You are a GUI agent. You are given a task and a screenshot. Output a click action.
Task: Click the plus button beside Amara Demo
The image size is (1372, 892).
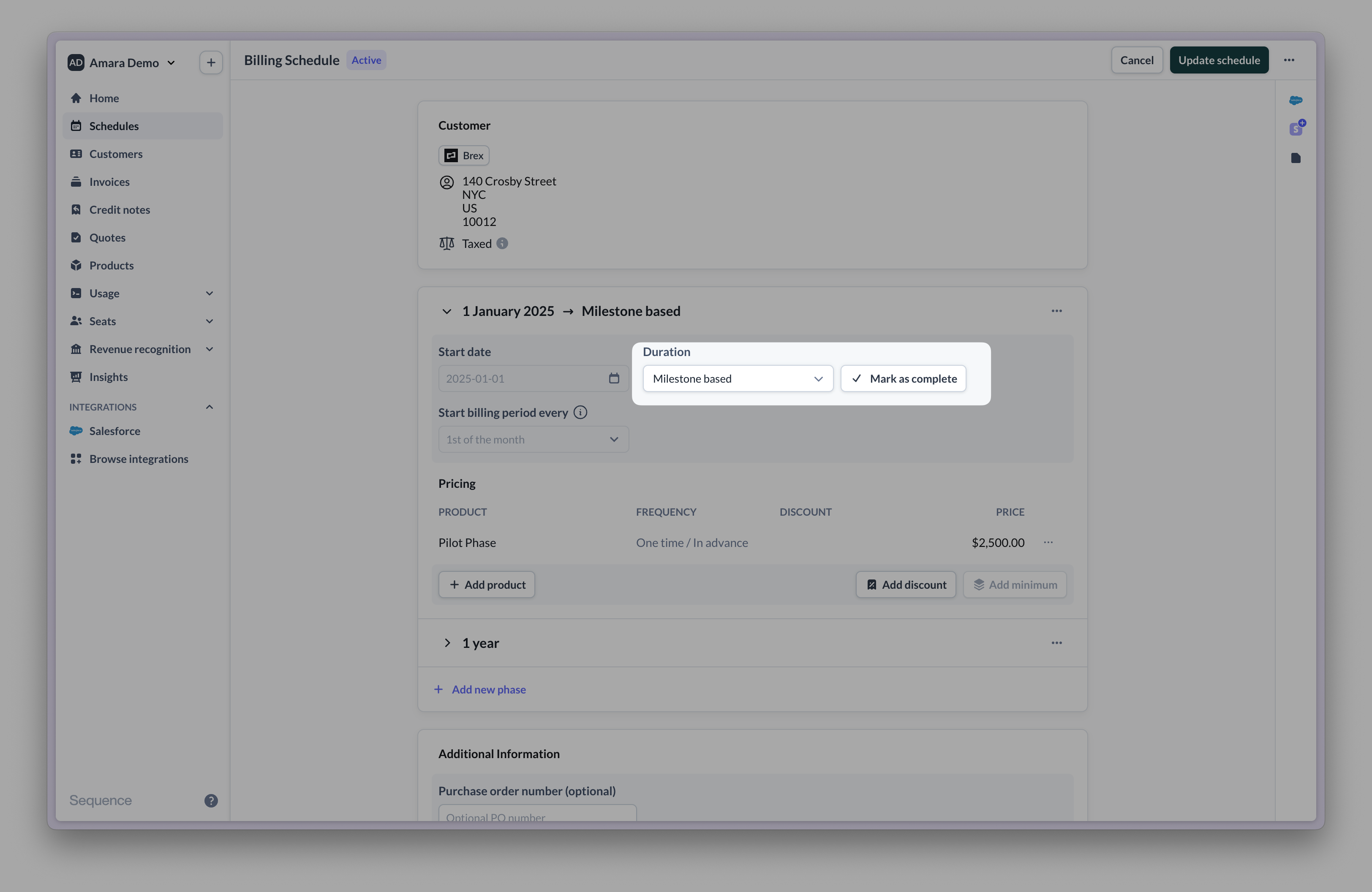pyautogui.click(x=211, y=62)
